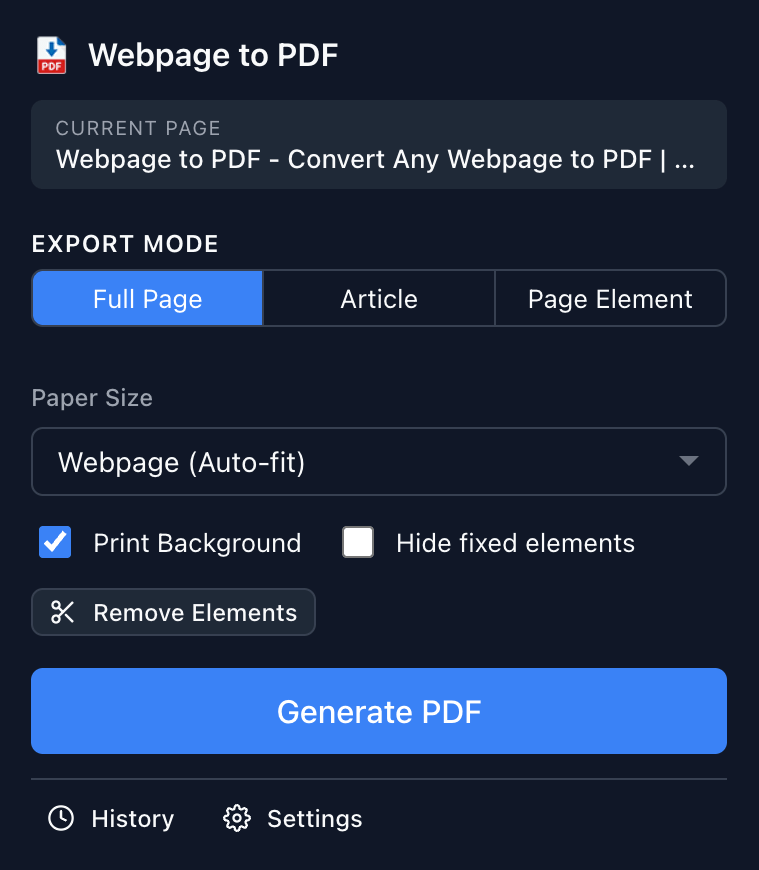759x870 pixels.
Task: Click the clock icon next to History
Action: [60, 818]
